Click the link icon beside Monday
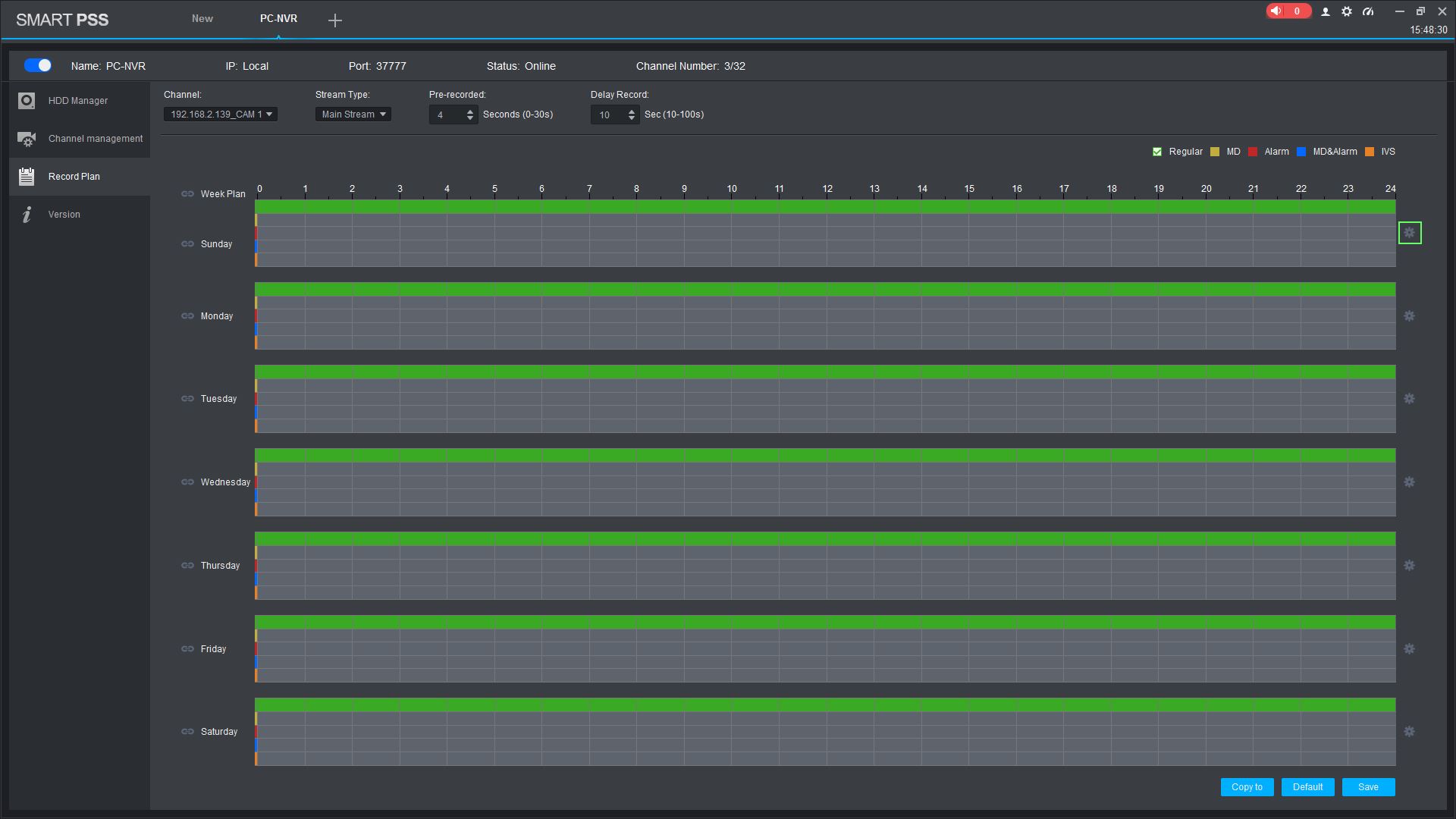This screenshot has width=1456, height=819. coord(187,316)
